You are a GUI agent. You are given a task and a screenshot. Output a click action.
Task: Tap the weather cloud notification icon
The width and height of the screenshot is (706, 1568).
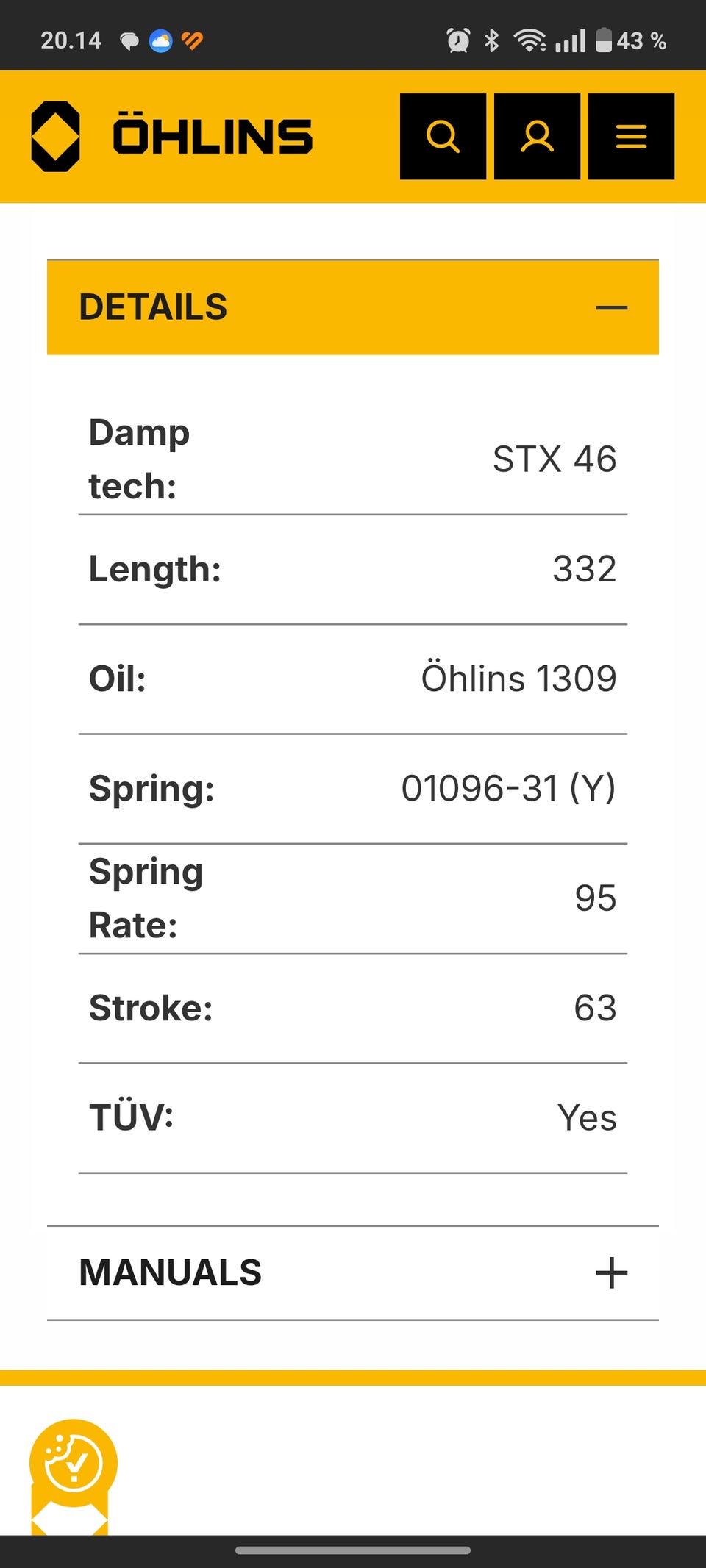160,40
